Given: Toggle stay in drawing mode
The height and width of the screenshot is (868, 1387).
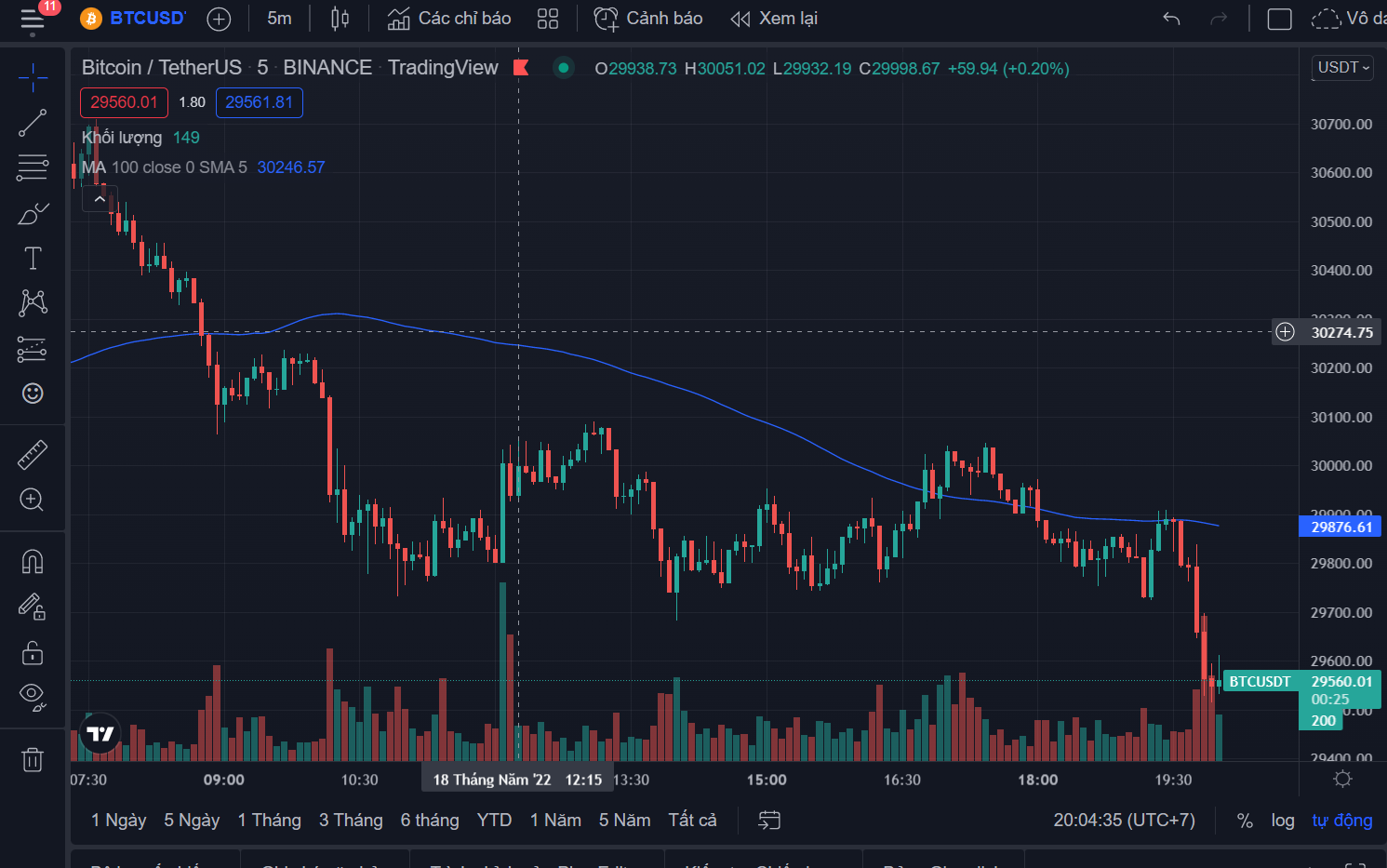Looking at the screenshot, I should [33, 607].
